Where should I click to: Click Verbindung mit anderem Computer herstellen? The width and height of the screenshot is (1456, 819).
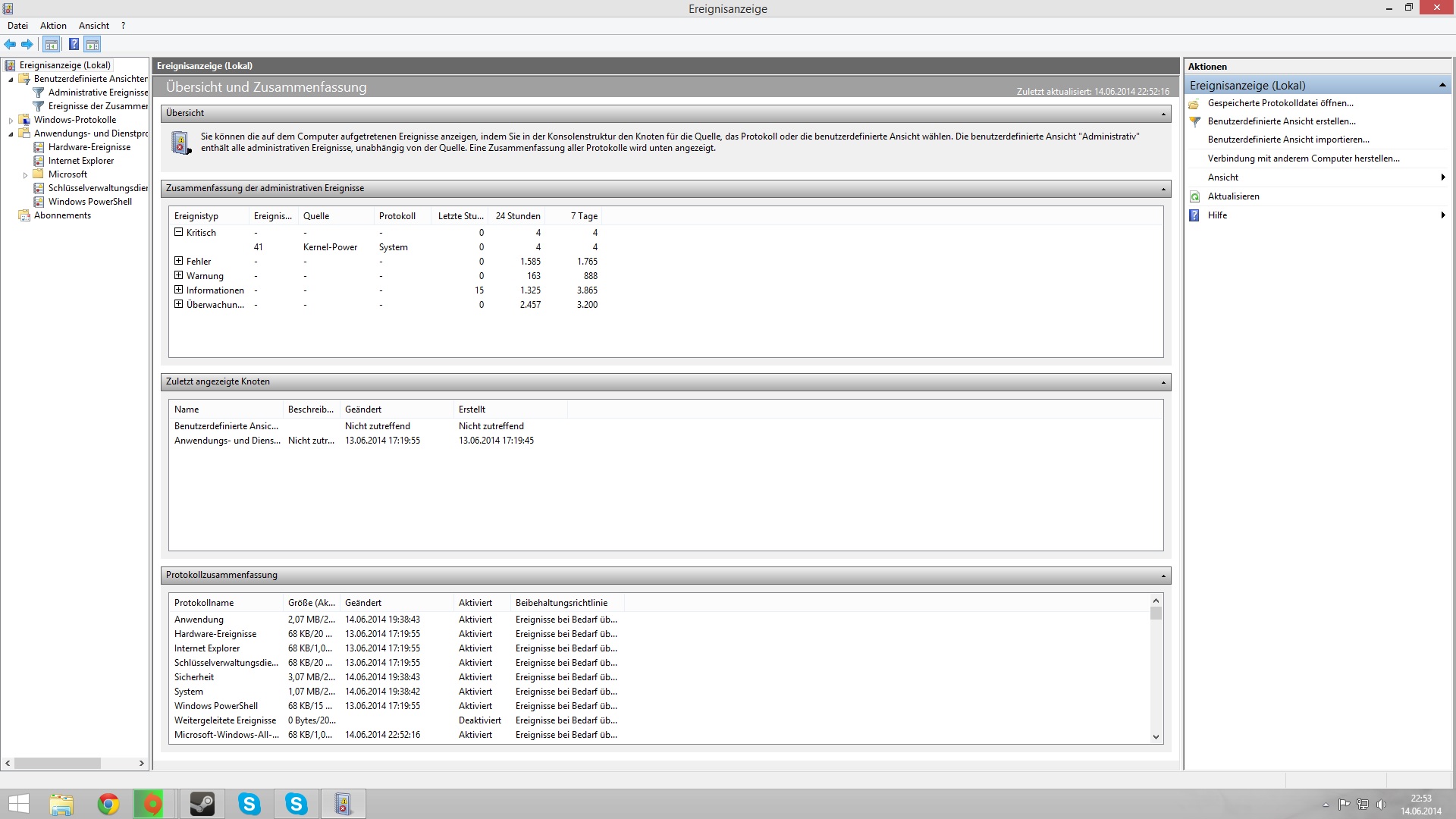tap(1303, 158)
